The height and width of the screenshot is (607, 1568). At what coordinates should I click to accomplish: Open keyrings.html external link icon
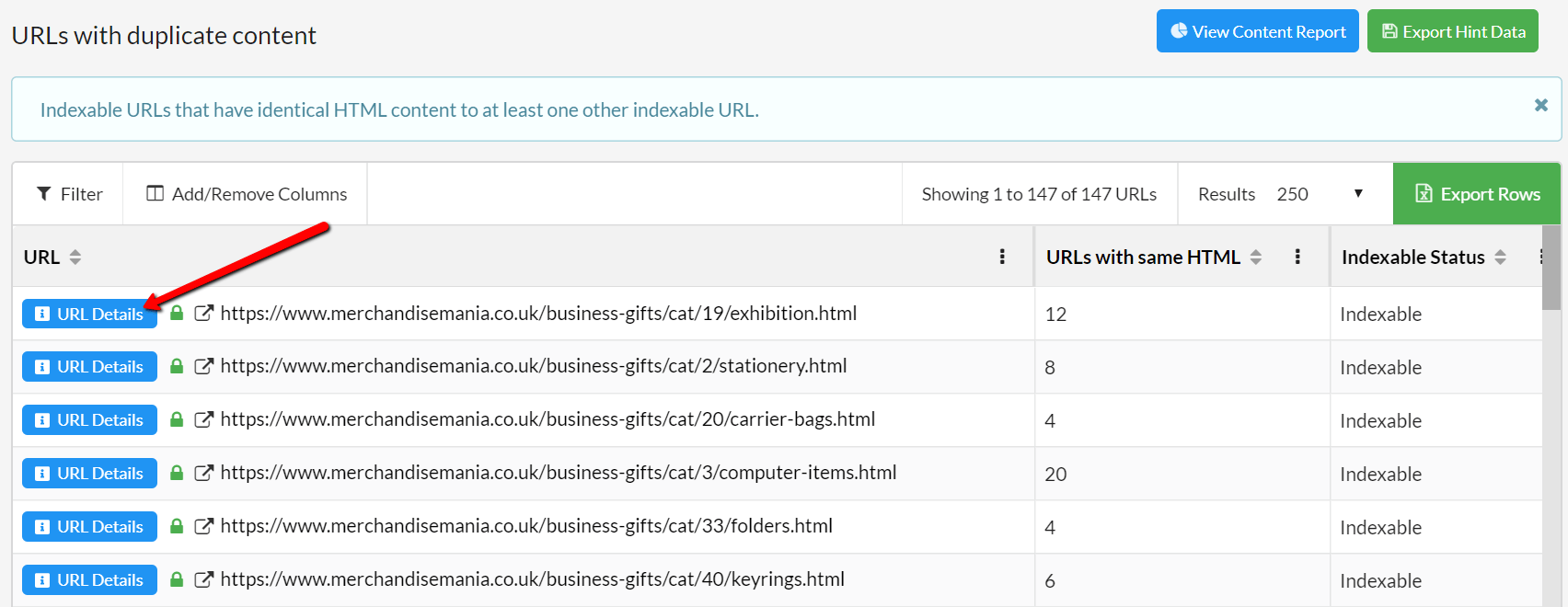[204, 579]
